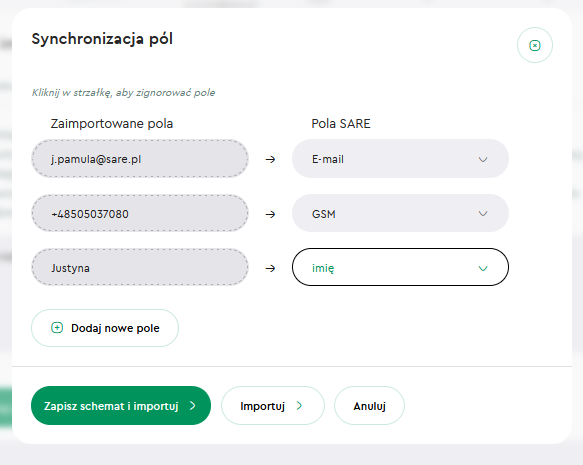Click the Importuj button

(x=273, y=406)
